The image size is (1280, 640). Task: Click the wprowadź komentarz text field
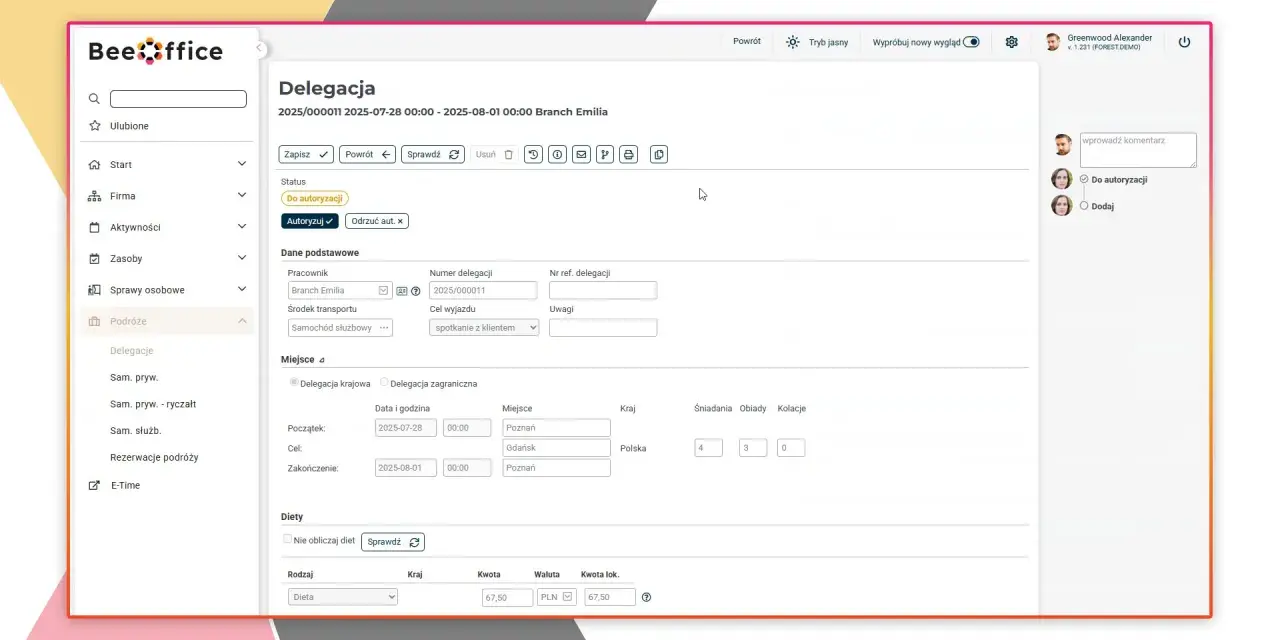coord(1138,150)
